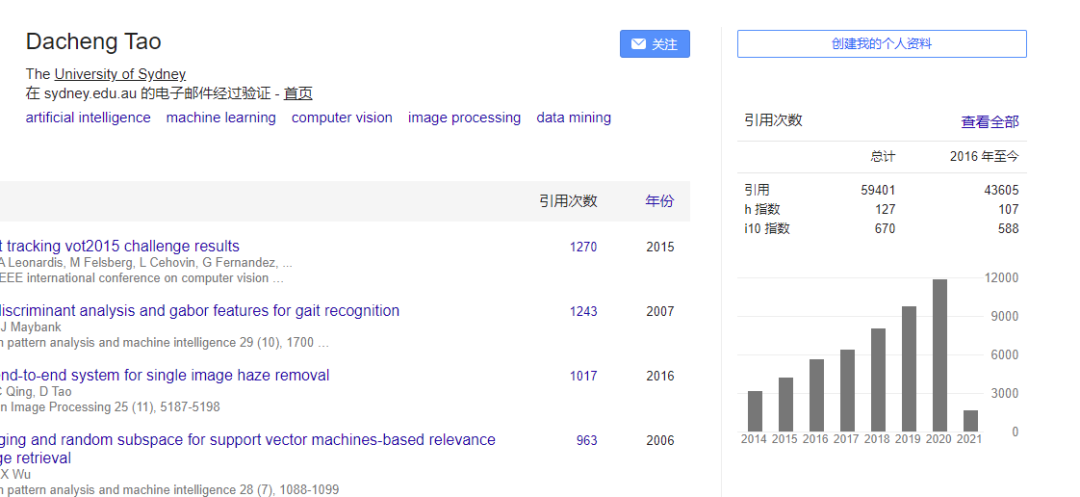Sort publications by 年份 column

point(659,201)
